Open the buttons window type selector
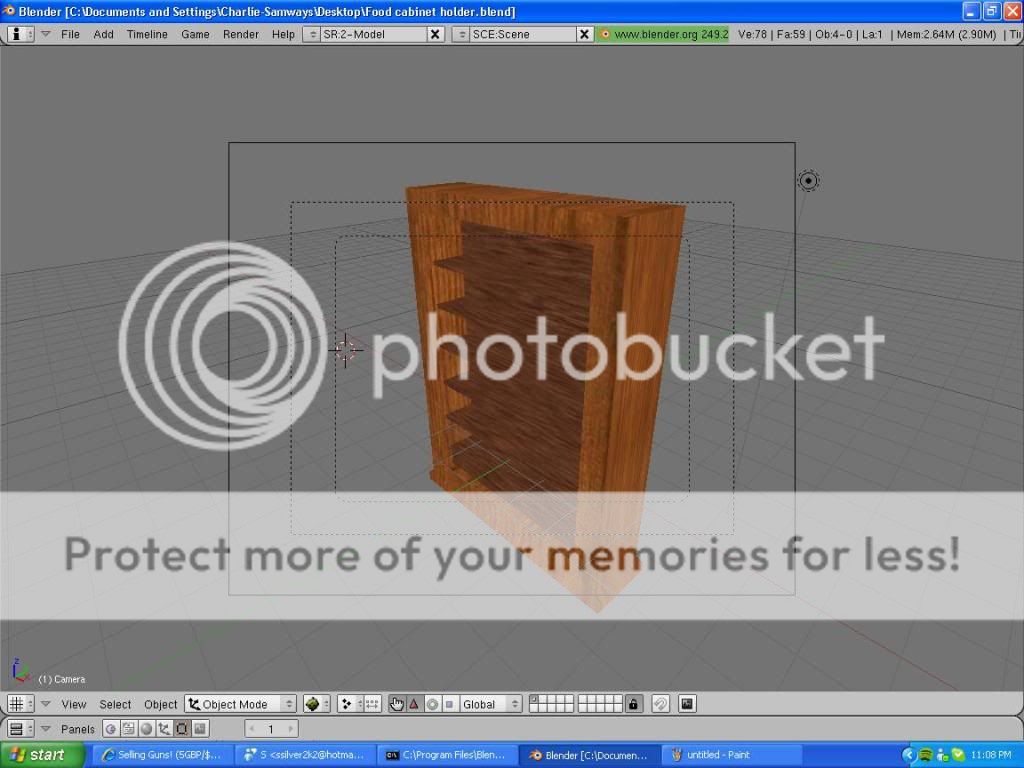 [20, 728]
